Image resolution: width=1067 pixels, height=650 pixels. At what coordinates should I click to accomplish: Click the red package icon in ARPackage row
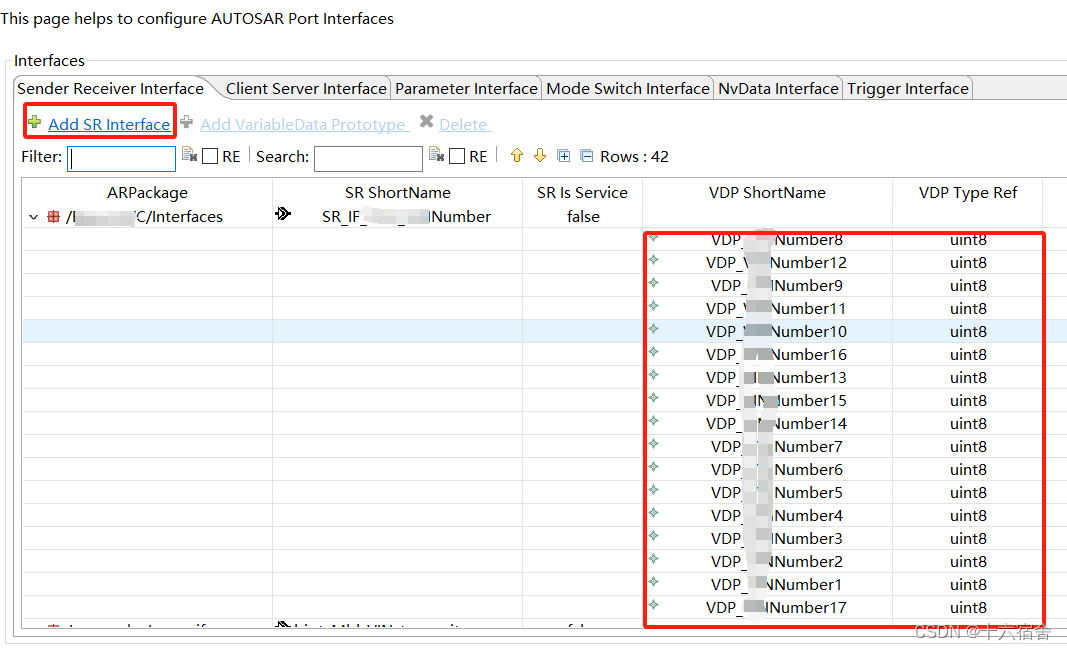(53, 216)
